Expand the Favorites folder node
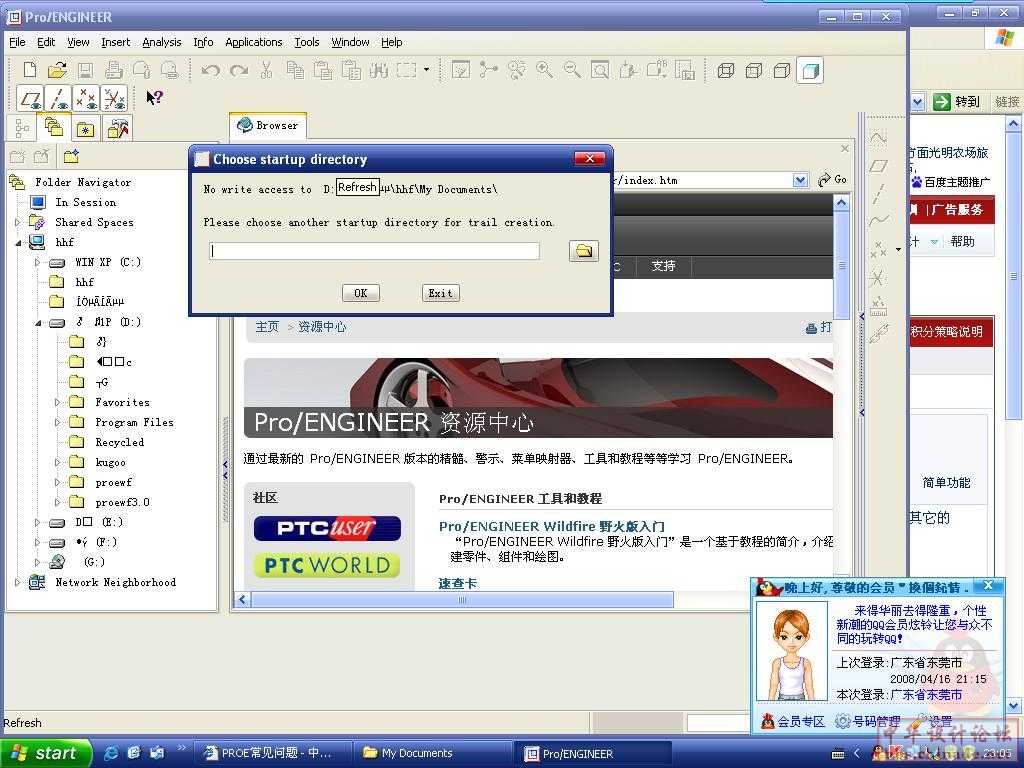 pos(57,402)
